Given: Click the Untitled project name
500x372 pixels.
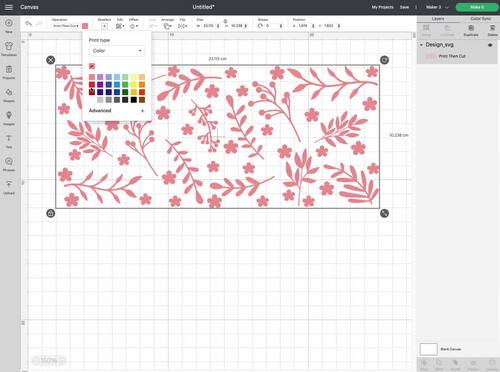Looking at the screenshot, I should tap(203, 7).
